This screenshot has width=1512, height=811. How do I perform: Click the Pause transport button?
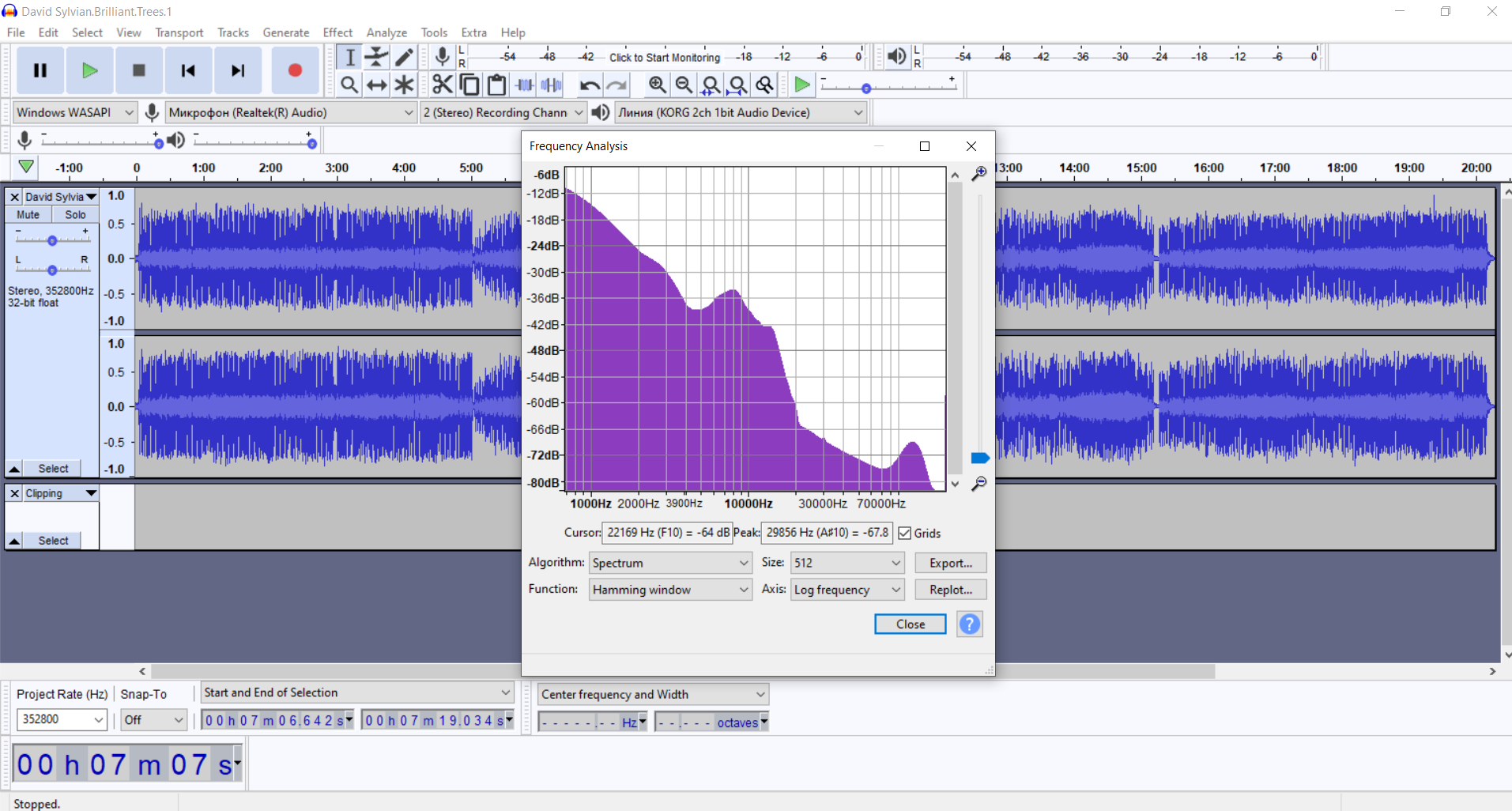pos(40,70)
